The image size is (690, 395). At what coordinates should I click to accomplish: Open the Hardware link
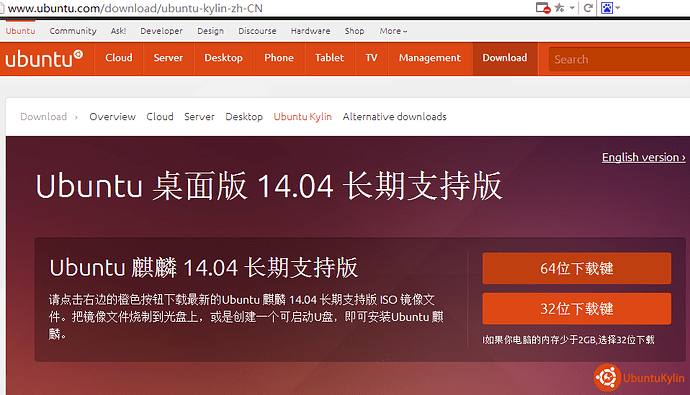(310, 31)
